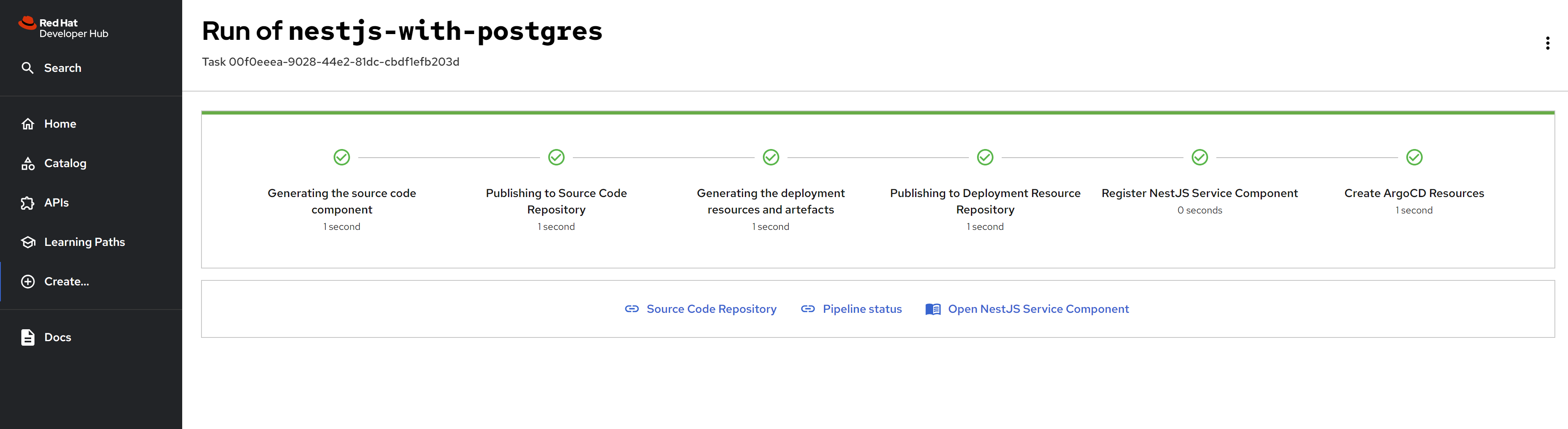Open the three-dot kebab menu
This screenshot has width=1568, height=429.
coord(1547,43)
